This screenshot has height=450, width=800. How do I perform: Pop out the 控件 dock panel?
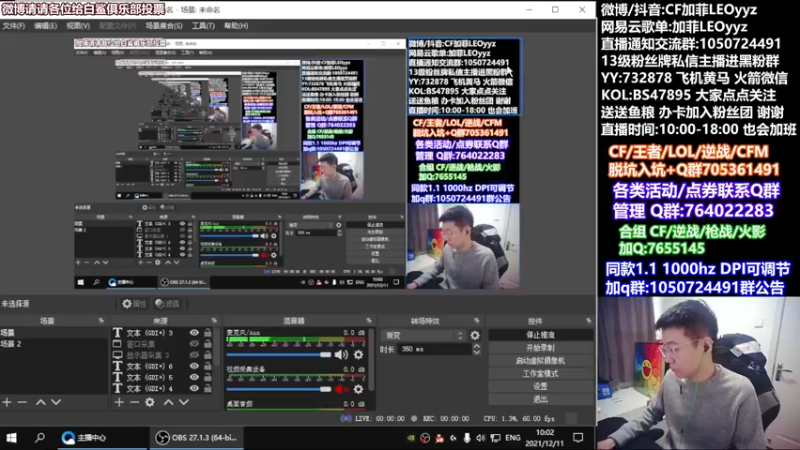point(589,320)
